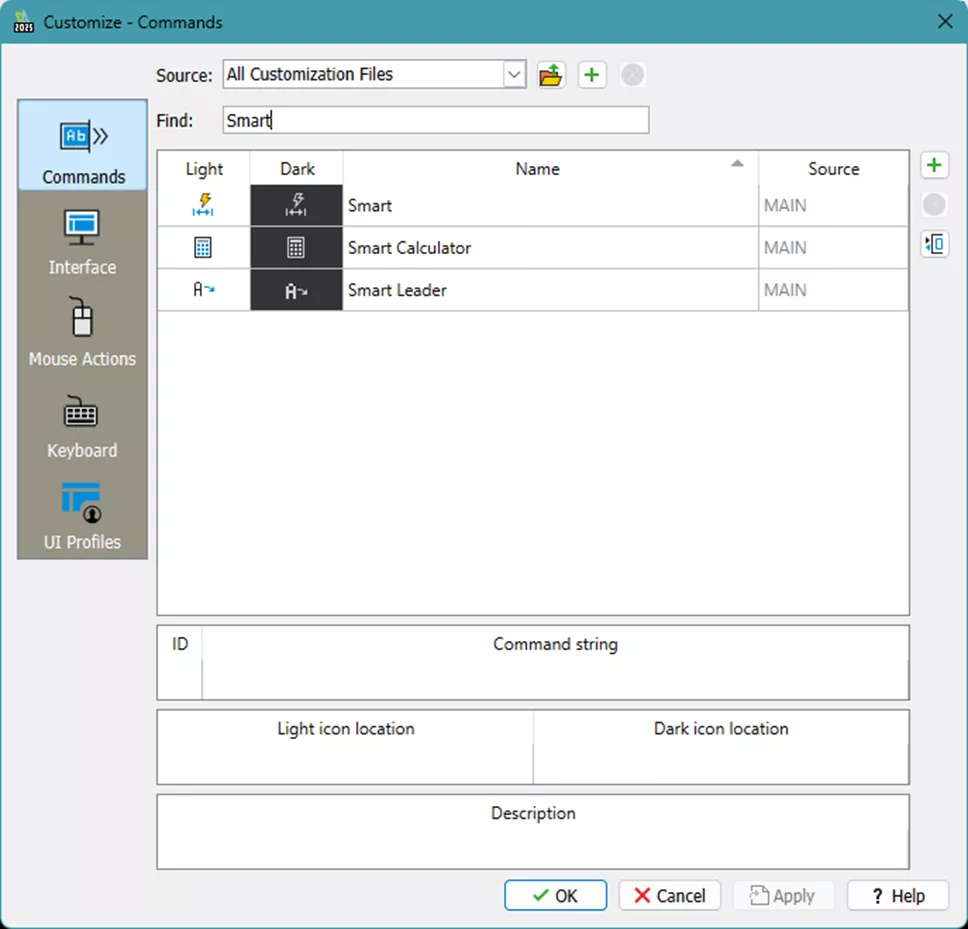Viewport: 968px width, 929px height.
Task: Click green plus right of command table
Action: click(934, 166)
